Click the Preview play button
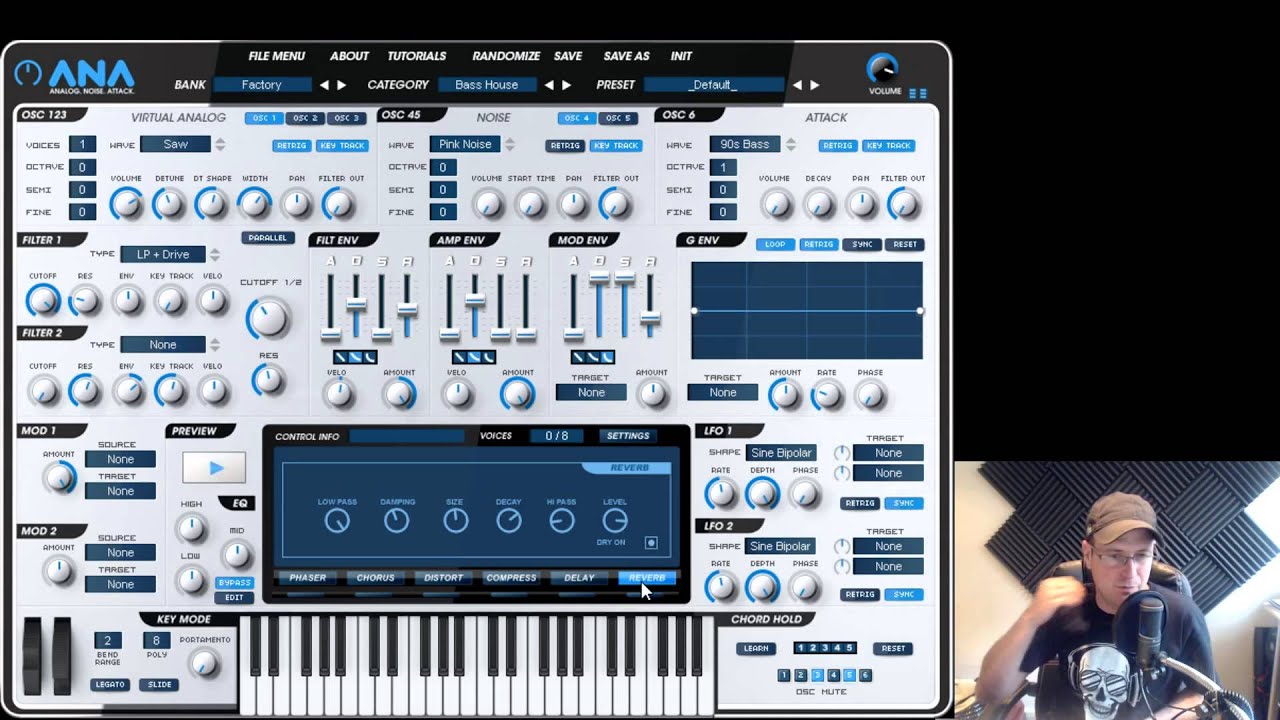This screenshot has width=1280, height=720. 214,467
